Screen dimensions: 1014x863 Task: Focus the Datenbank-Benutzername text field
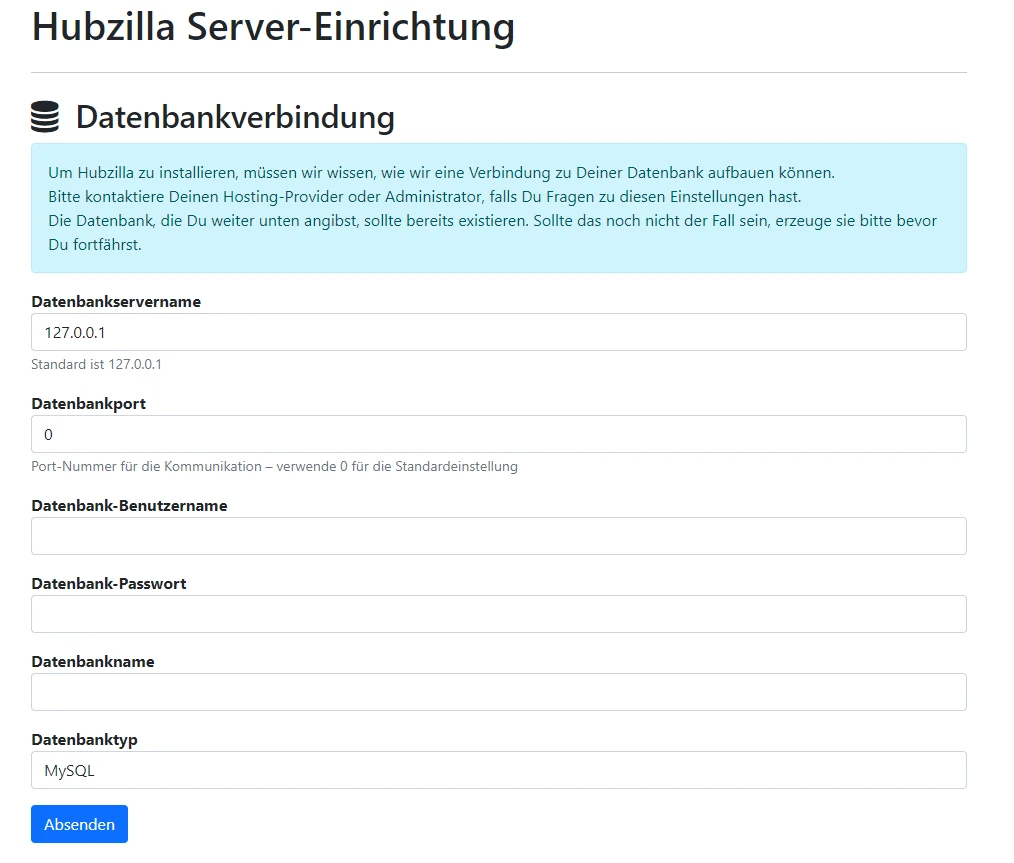[500, 536]
